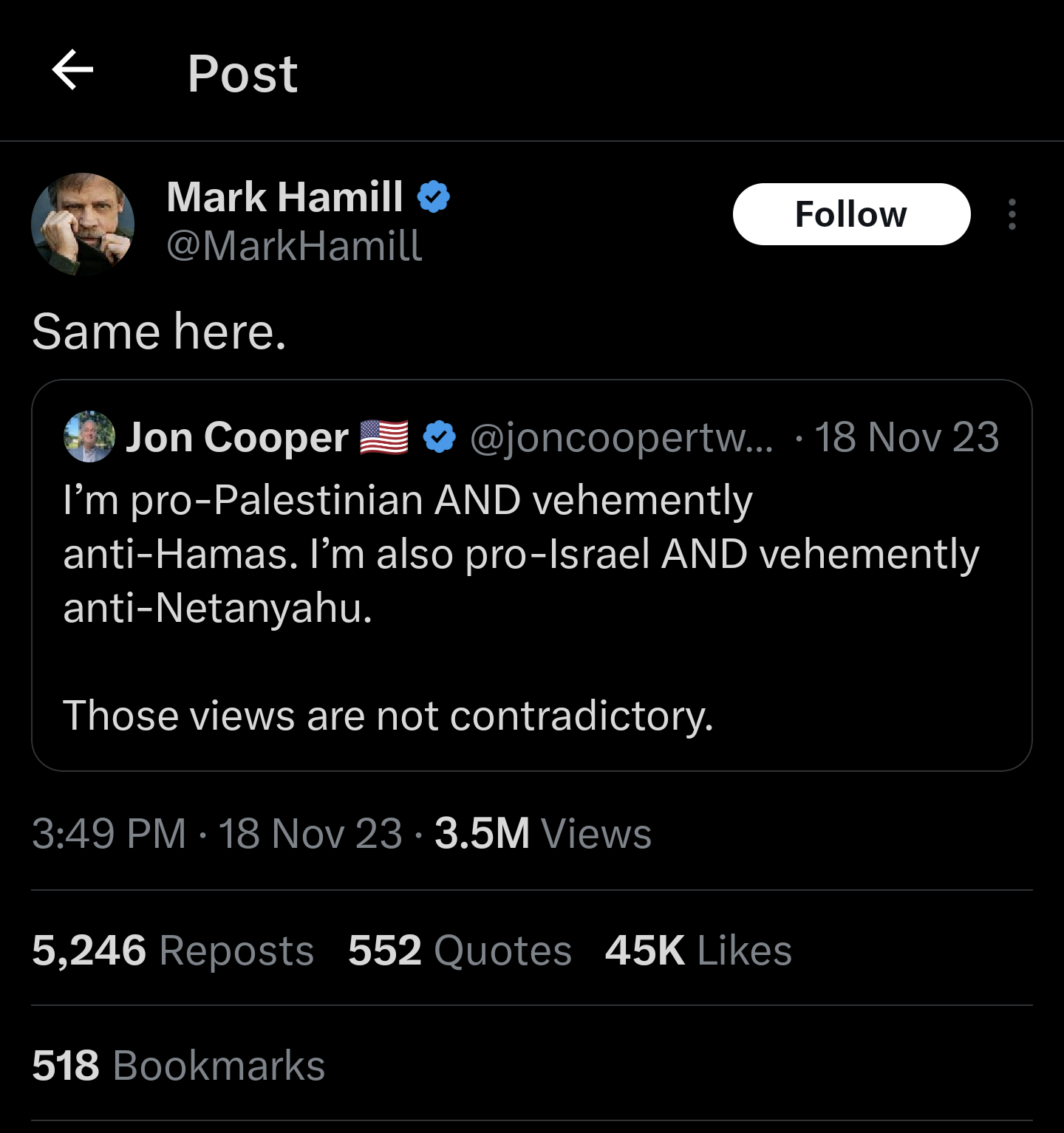Screen dimensions: 1064x1133
Task: Open the three-dot more options menu
Action: (1012, 214)
